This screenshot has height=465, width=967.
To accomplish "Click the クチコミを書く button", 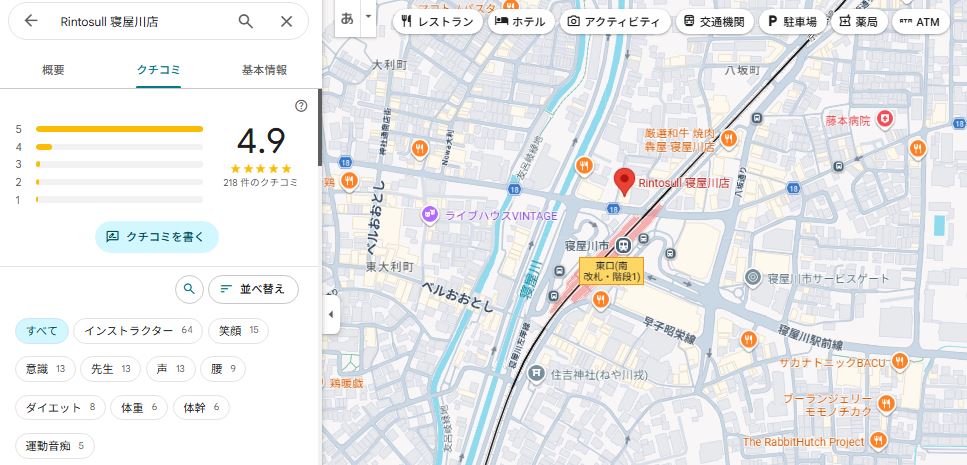I will tap(157, 236).
